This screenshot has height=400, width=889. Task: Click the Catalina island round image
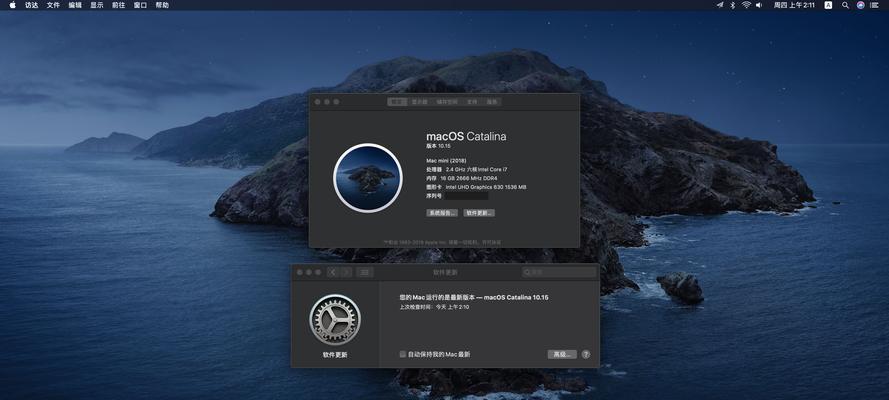[368, 178]
